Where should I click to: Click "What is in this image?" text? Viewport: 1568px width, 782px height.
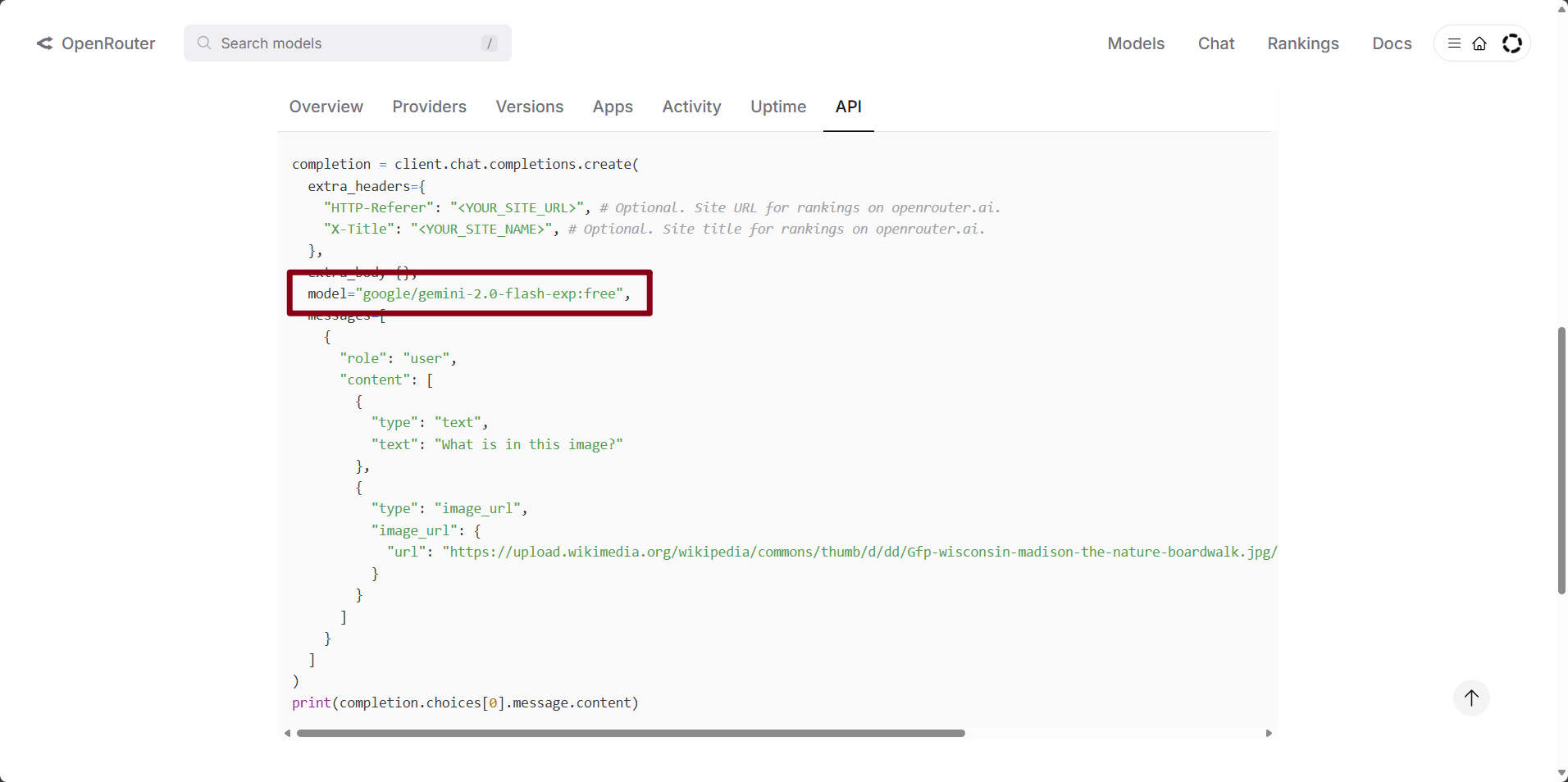529,444
